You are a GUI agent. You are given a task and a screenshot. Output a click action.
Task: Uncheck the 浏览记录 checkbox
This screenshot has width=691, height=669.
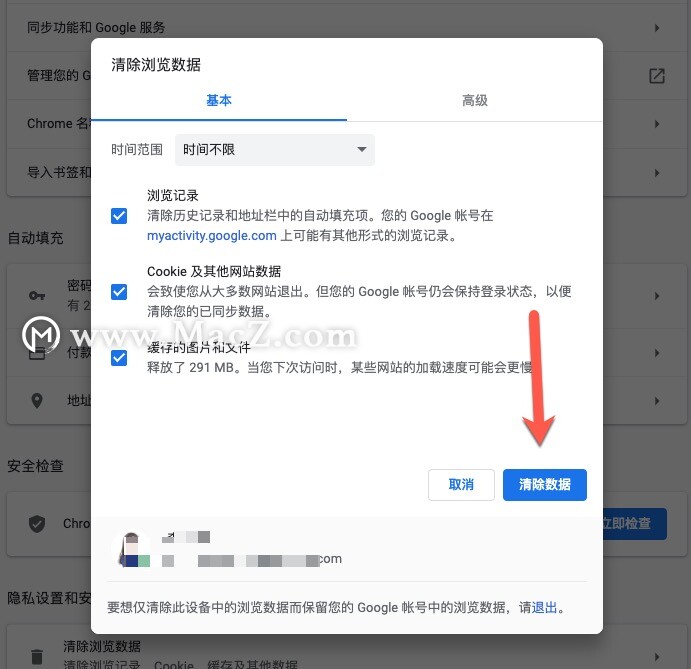[x=119, y=216]
